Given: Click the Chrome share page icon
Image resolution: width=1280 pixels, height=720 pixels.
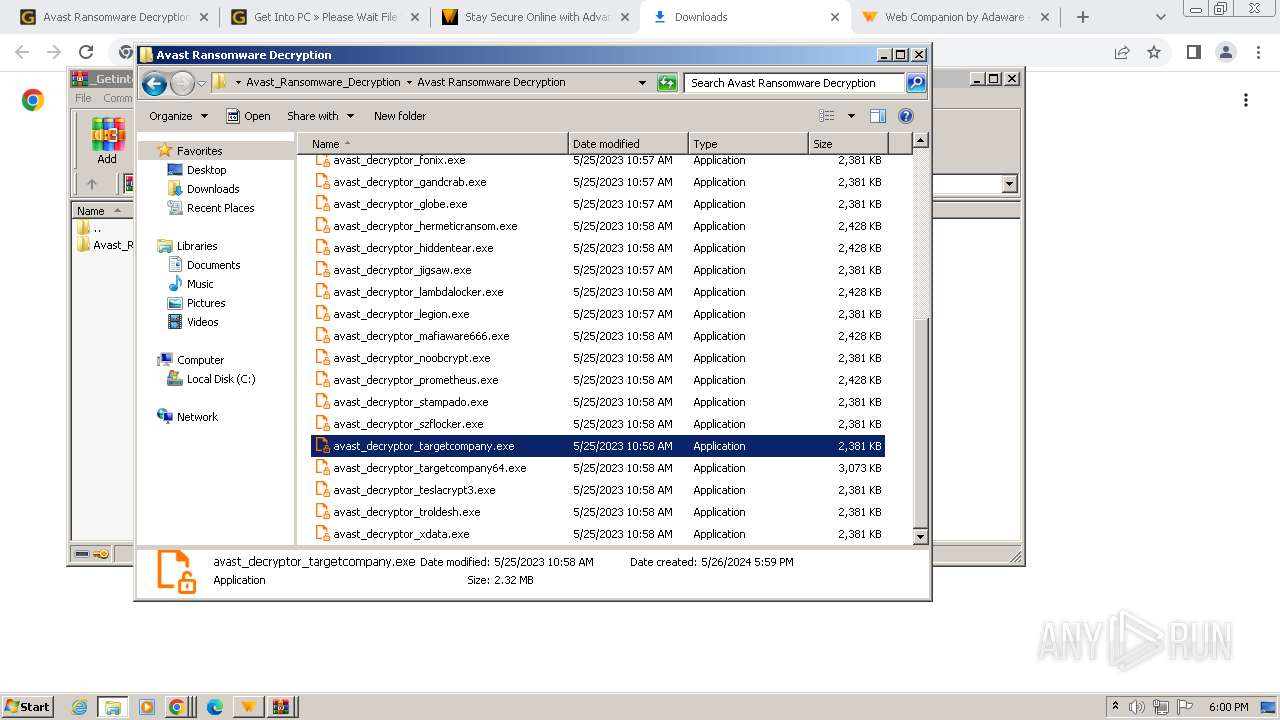Looking at the screenshot, I should pos(1122,52).
